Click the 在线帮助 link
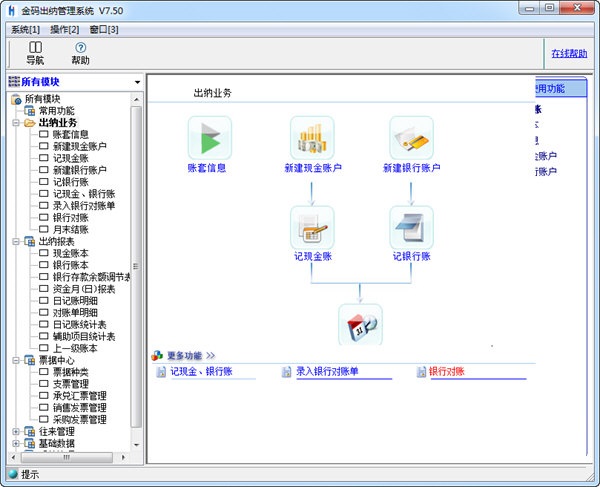Viewport: 600px width, 487px height. tap(569, 53)
